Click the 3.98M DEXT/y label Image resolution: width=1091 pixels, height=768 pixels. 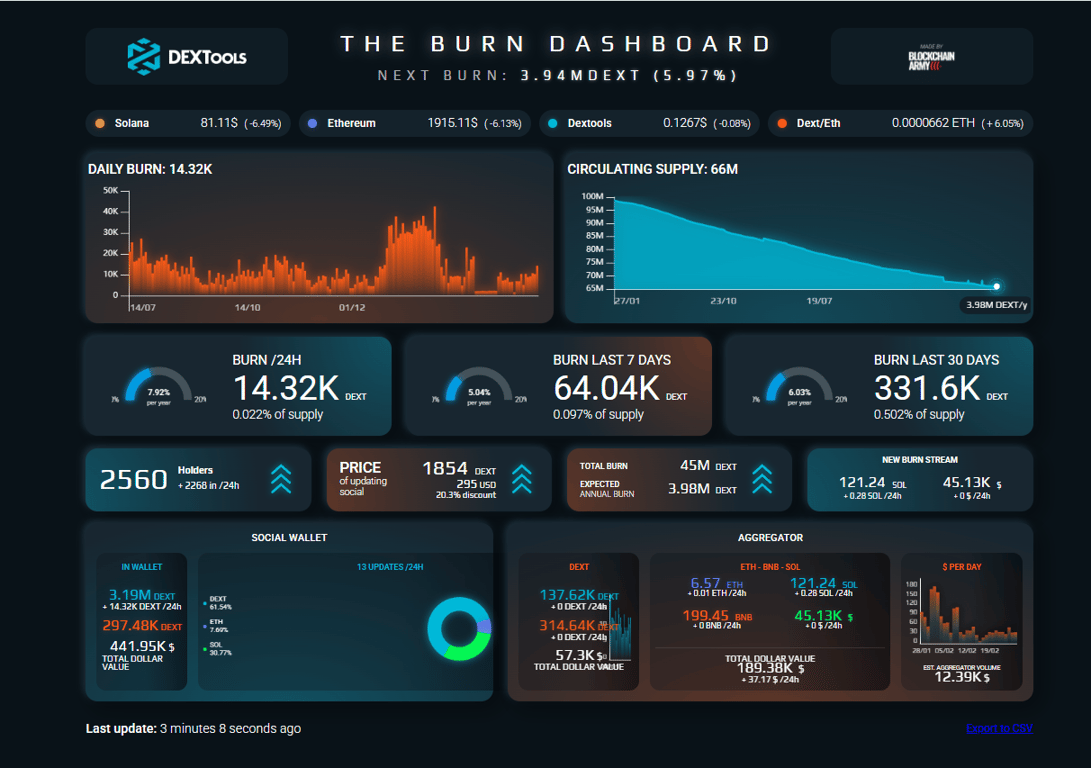(996, 305)
